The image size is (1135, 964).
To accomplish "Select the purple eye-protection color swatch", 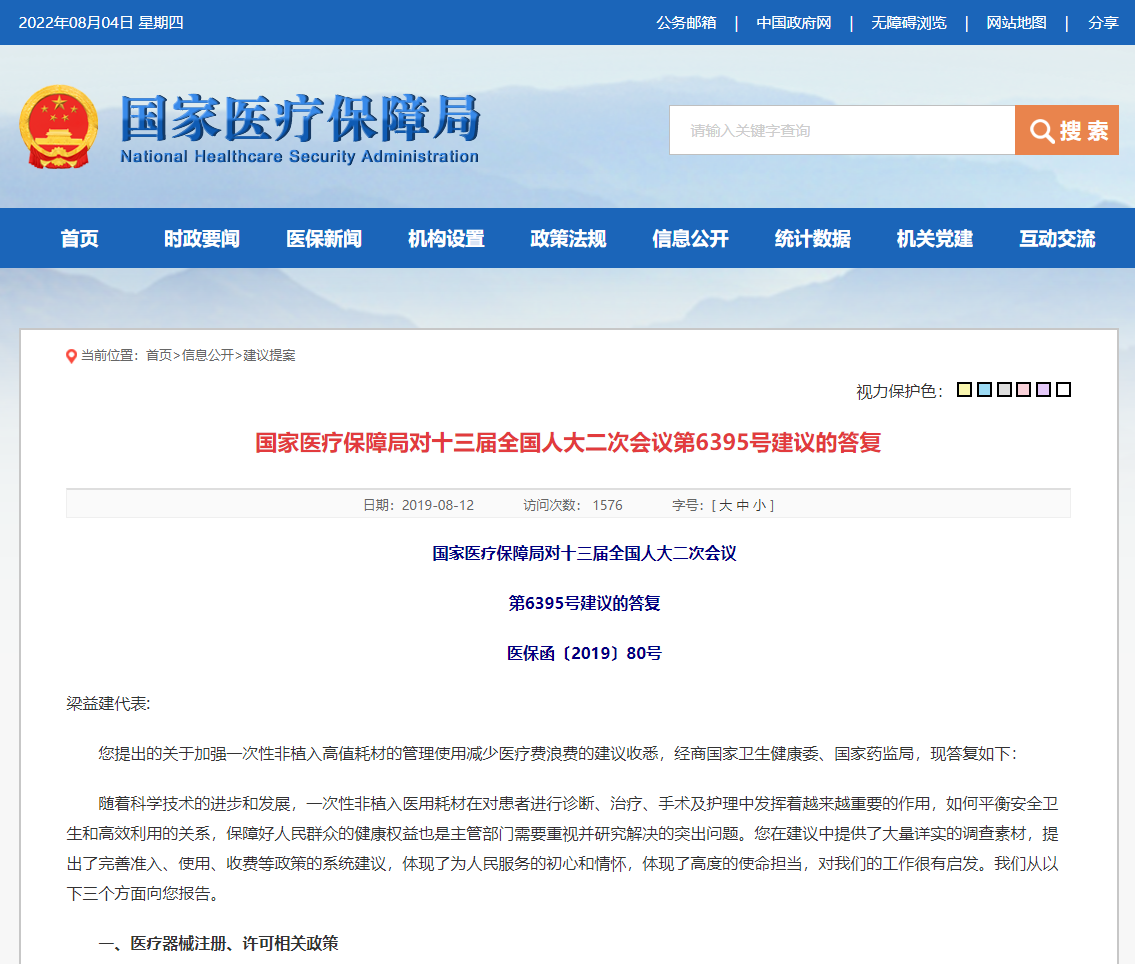I will click(1044, 389).
